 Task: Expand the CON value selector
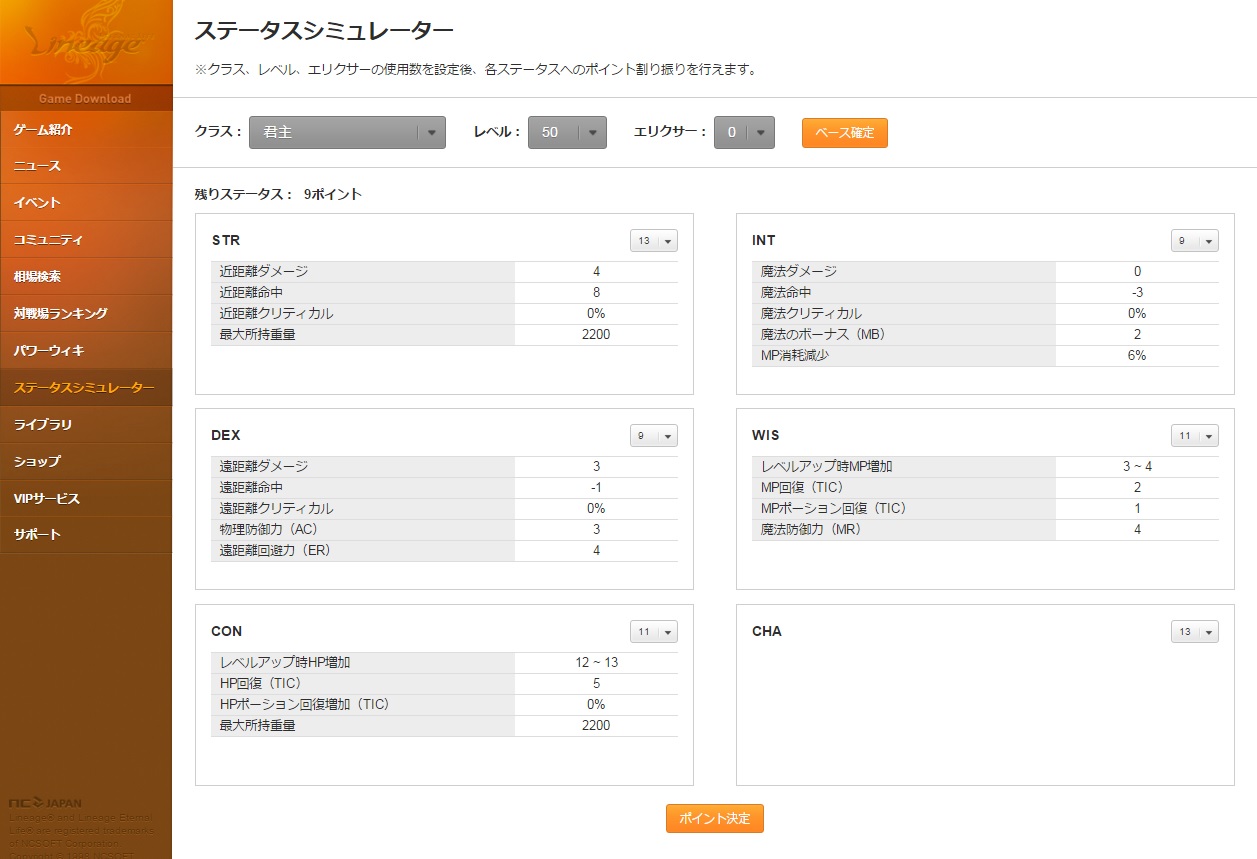pyautogui.click(x=654, y=632)
